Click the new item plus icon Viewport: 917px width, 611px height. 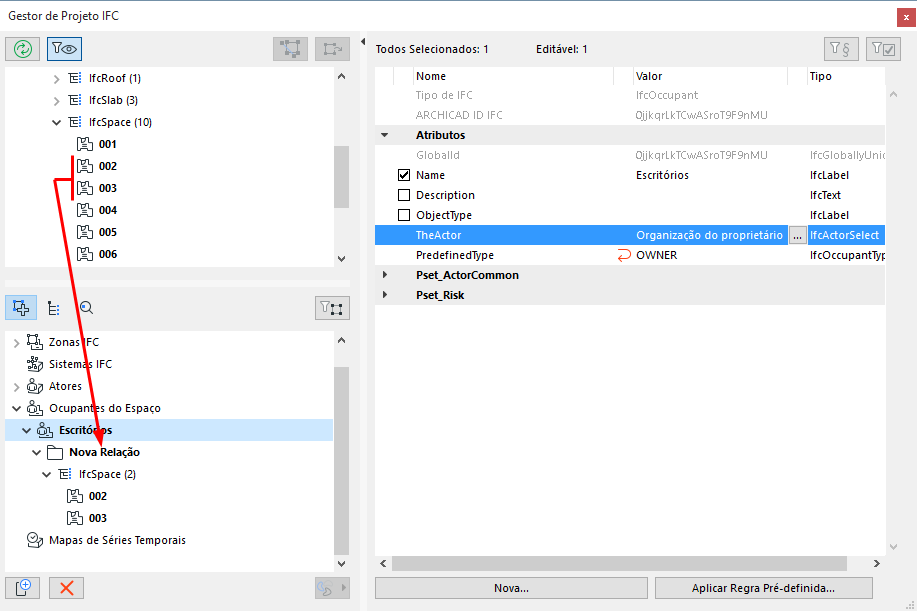click(22, 588)
